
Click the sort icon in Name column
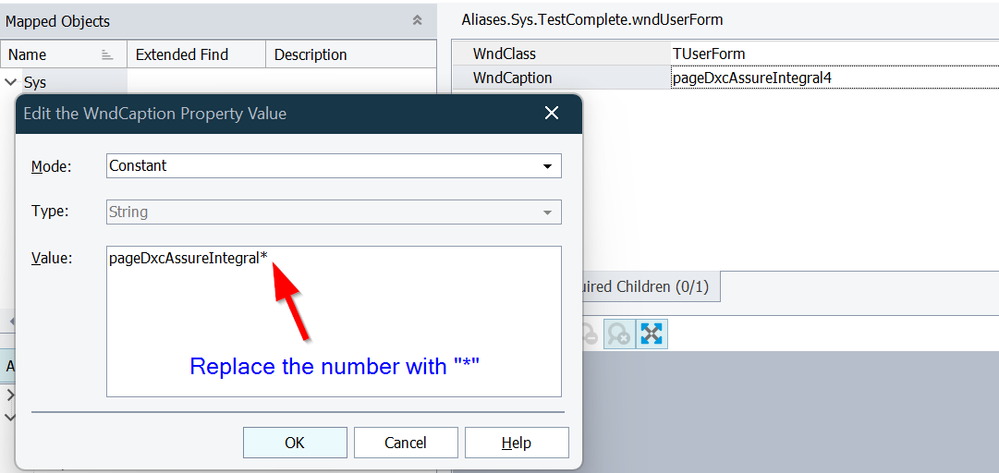(107, 55)
